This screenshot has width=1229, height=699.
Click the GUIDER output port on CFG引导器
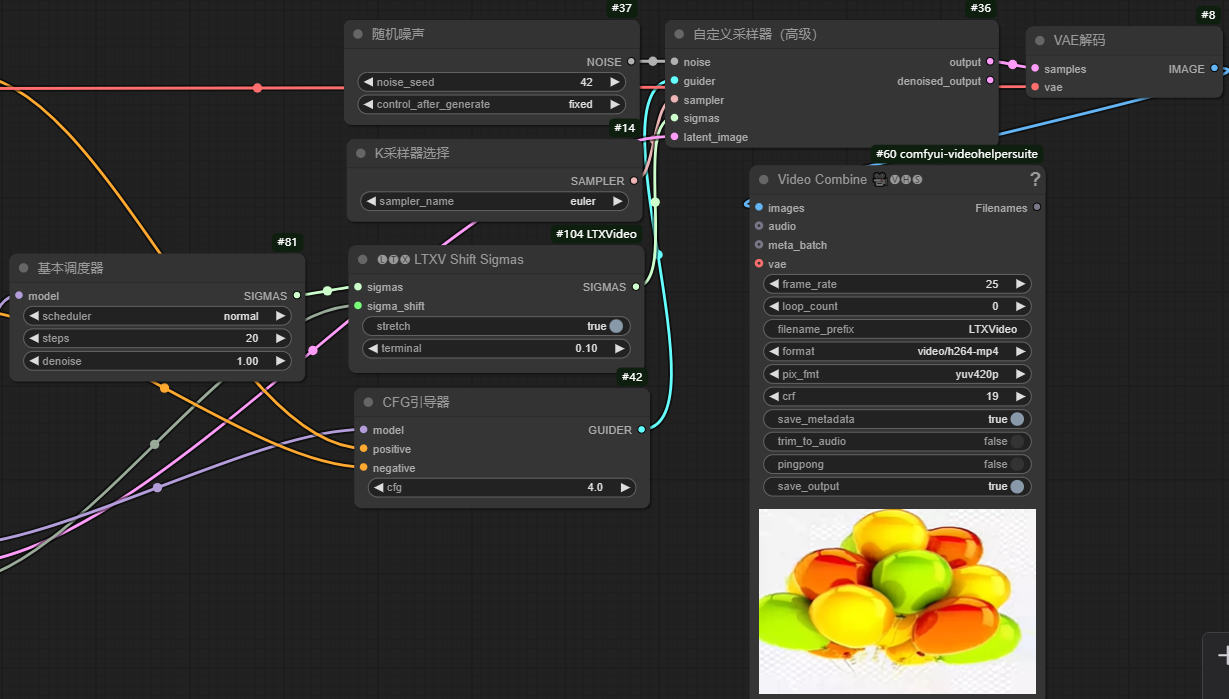(x=641, y=430)
